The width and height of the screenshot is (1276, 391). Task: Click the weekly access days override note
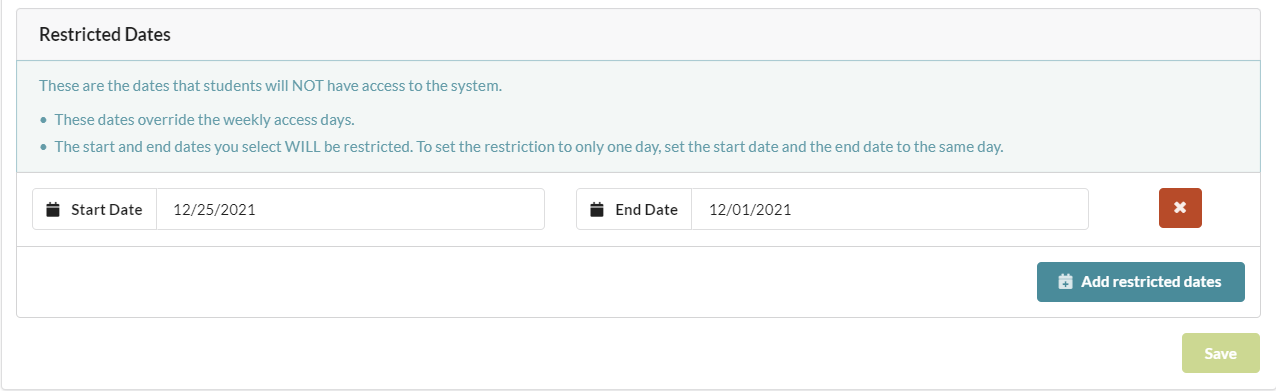(x=205, y=120)
